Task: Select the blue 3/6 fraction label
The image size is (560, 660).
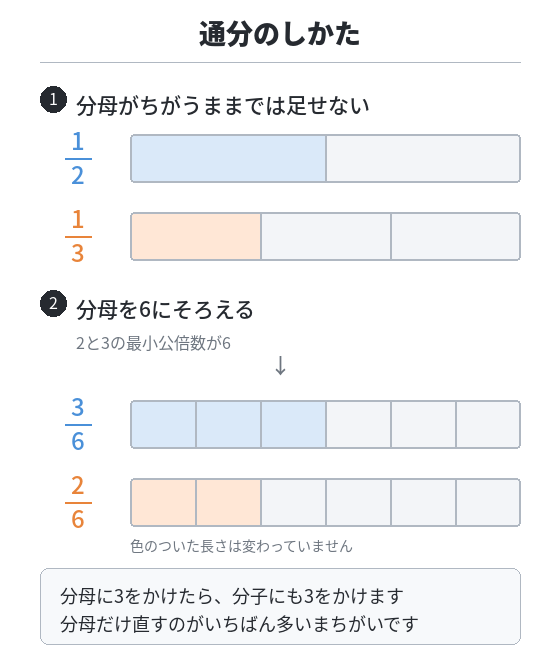Action: [x=78, y=425]
